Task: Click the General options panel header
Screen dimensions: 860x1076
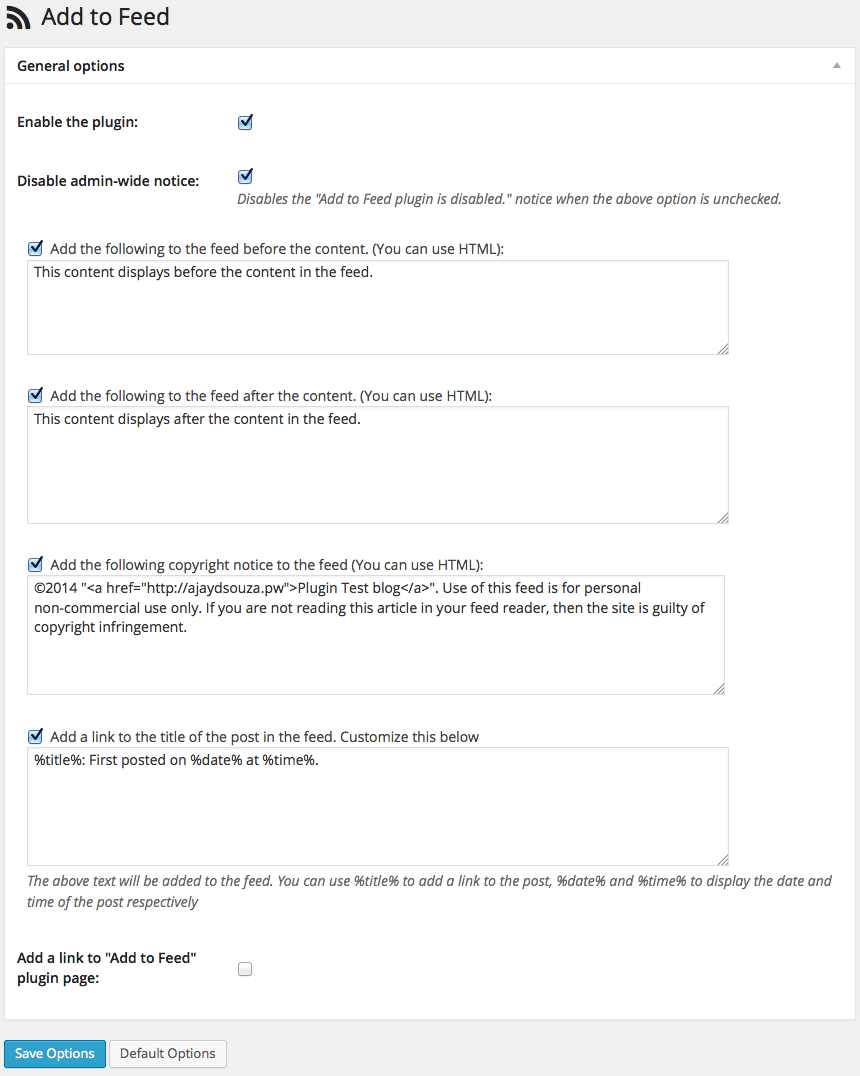Action: click(x=430, y=66)
